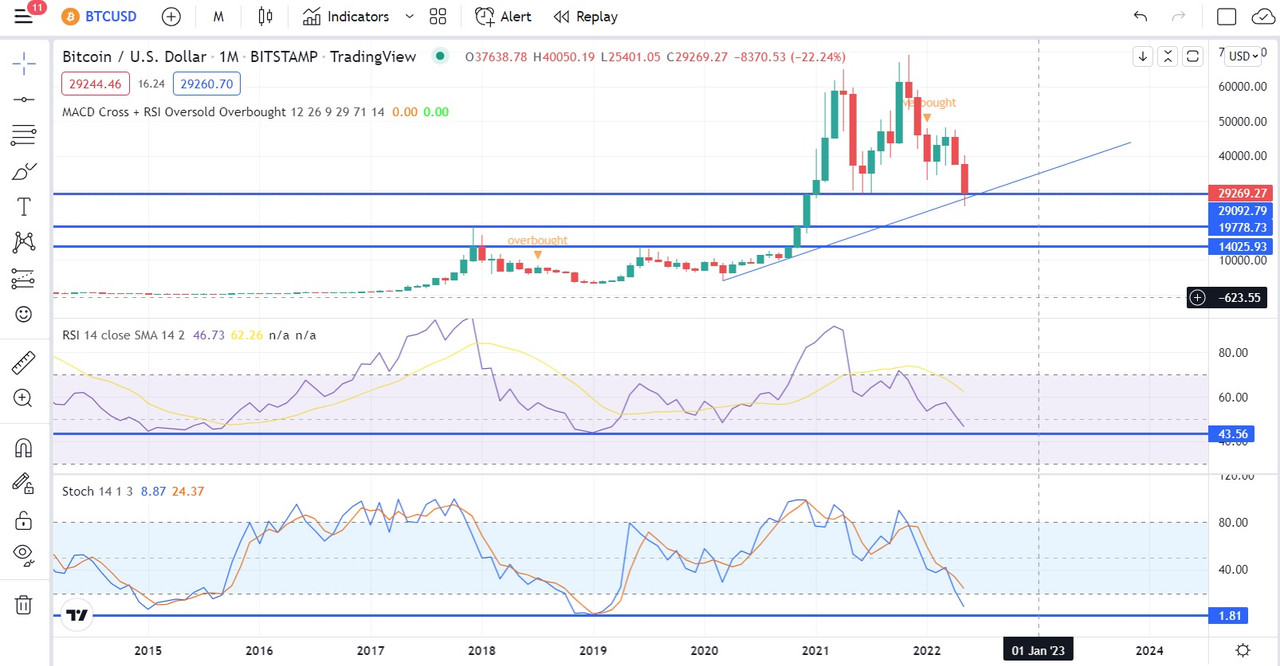The width and height of the screenshot is (1280, 666).
Task: Open layout setup square icon
Action: tap(1226, 16)
